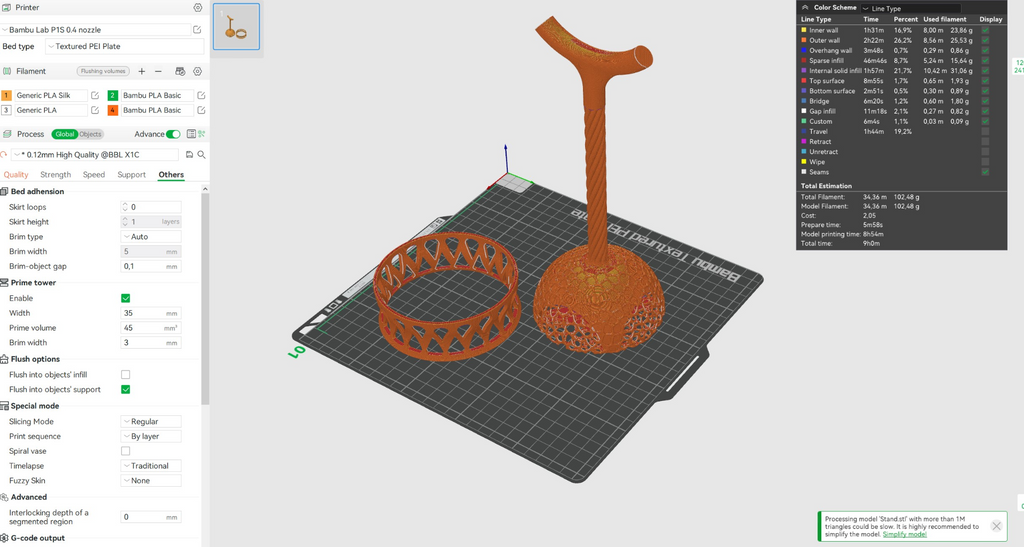Open the Print sequence dropdown
Viewport: 1024px width, 547px height.
point(151,437)
